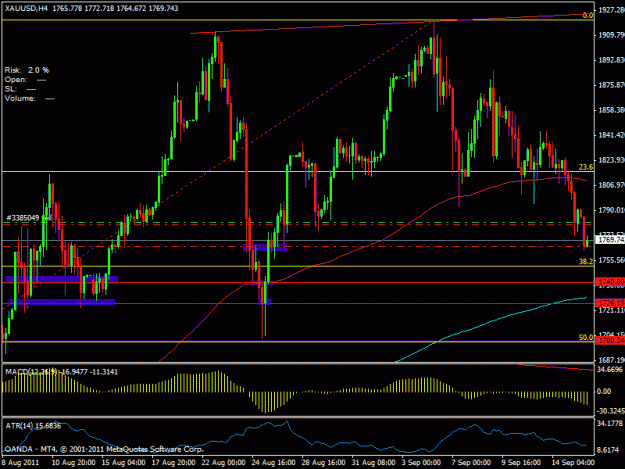Click the 0.0 Fibonacci level label
This screenshot has height=469, width=625.
[588, 16]
